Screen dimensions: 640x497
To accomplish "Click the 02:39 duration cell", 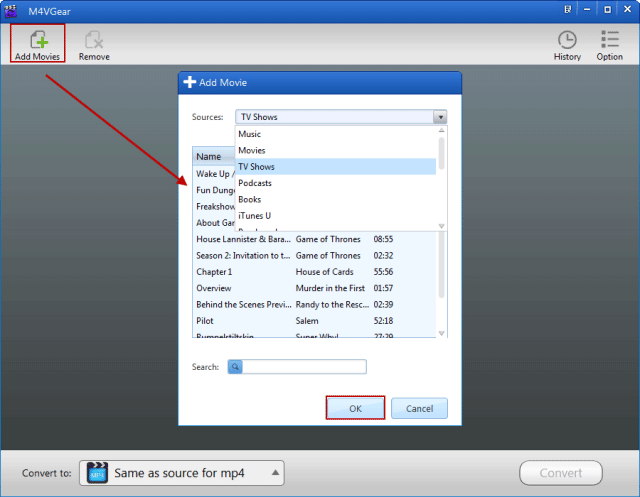I will point(383,304).
